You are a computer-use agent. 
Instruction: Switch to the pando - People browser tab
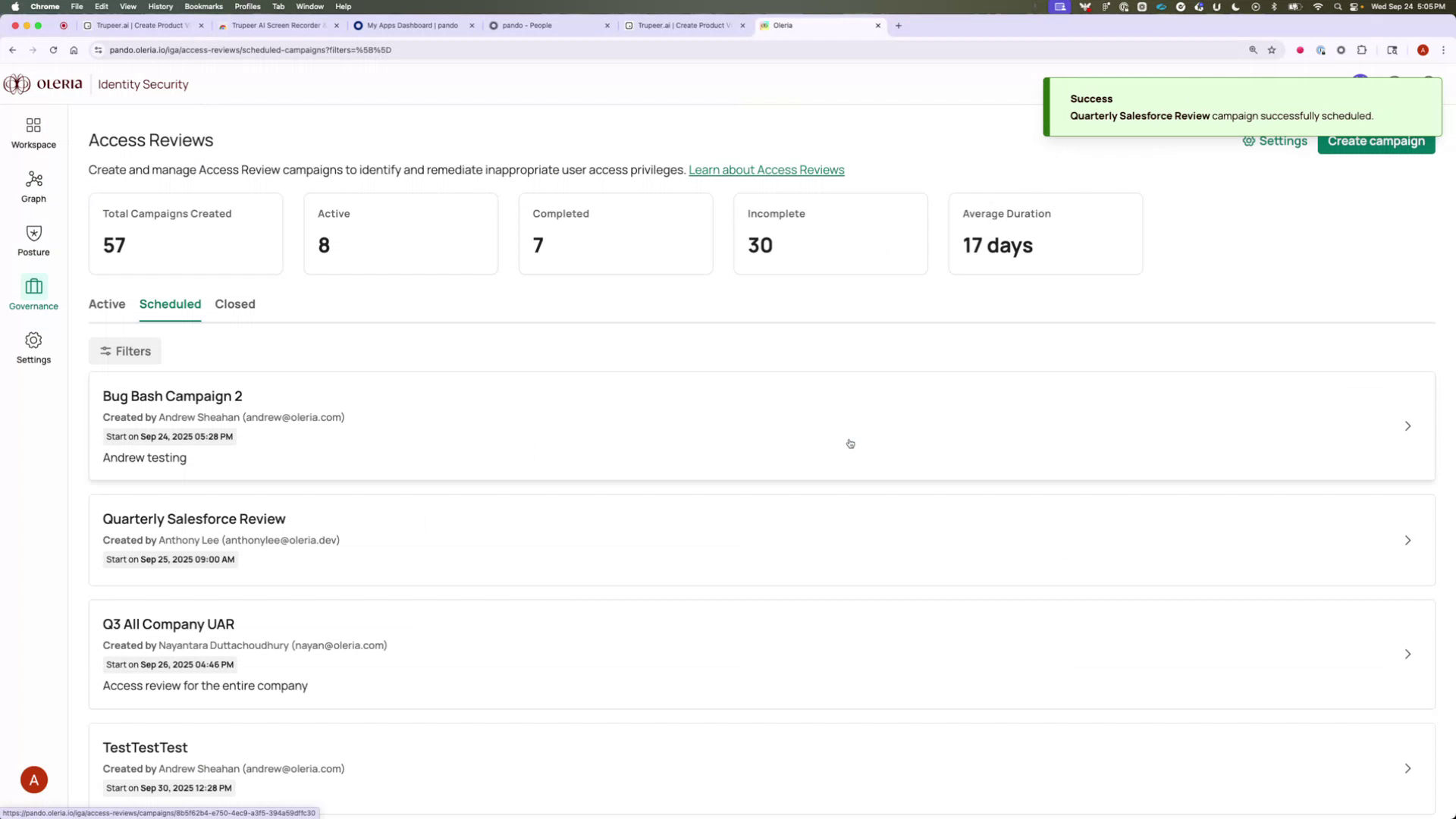point(531,25)
